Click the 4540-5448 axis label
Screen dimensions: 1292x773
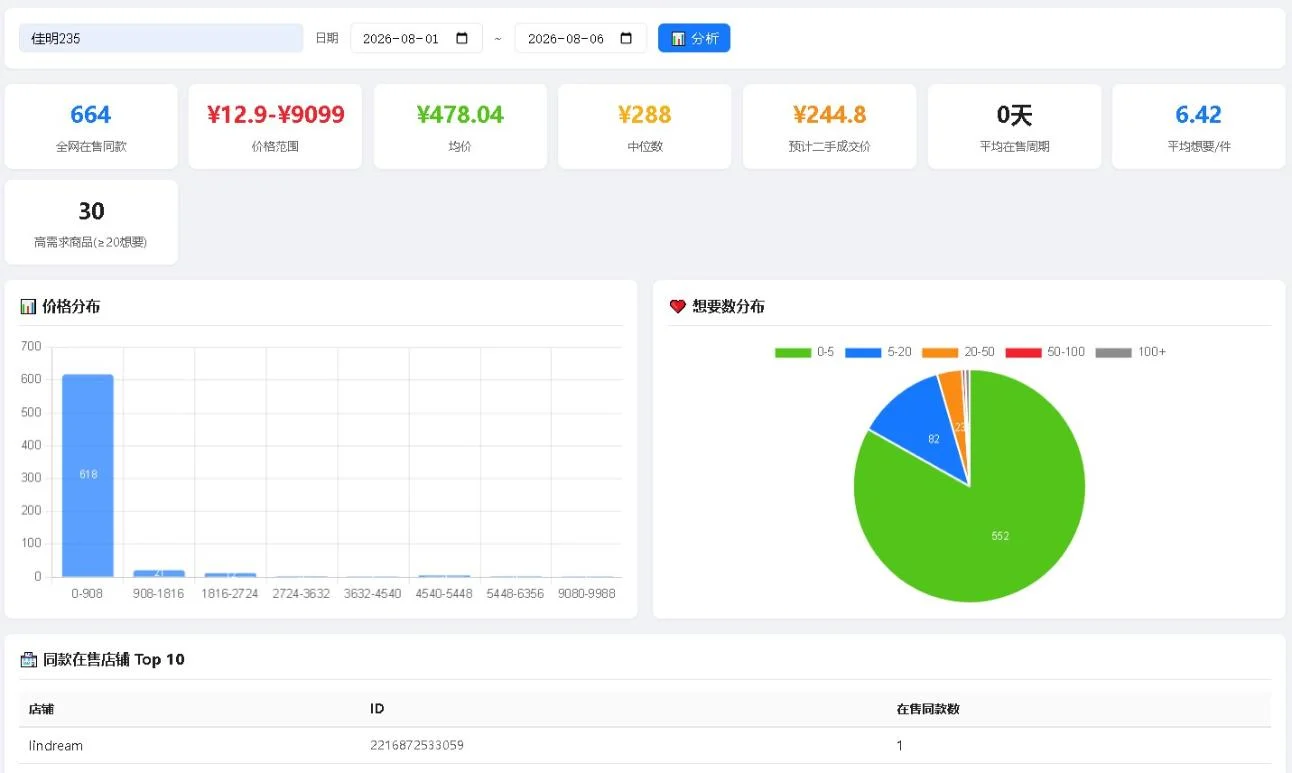(x=444, y=594)
